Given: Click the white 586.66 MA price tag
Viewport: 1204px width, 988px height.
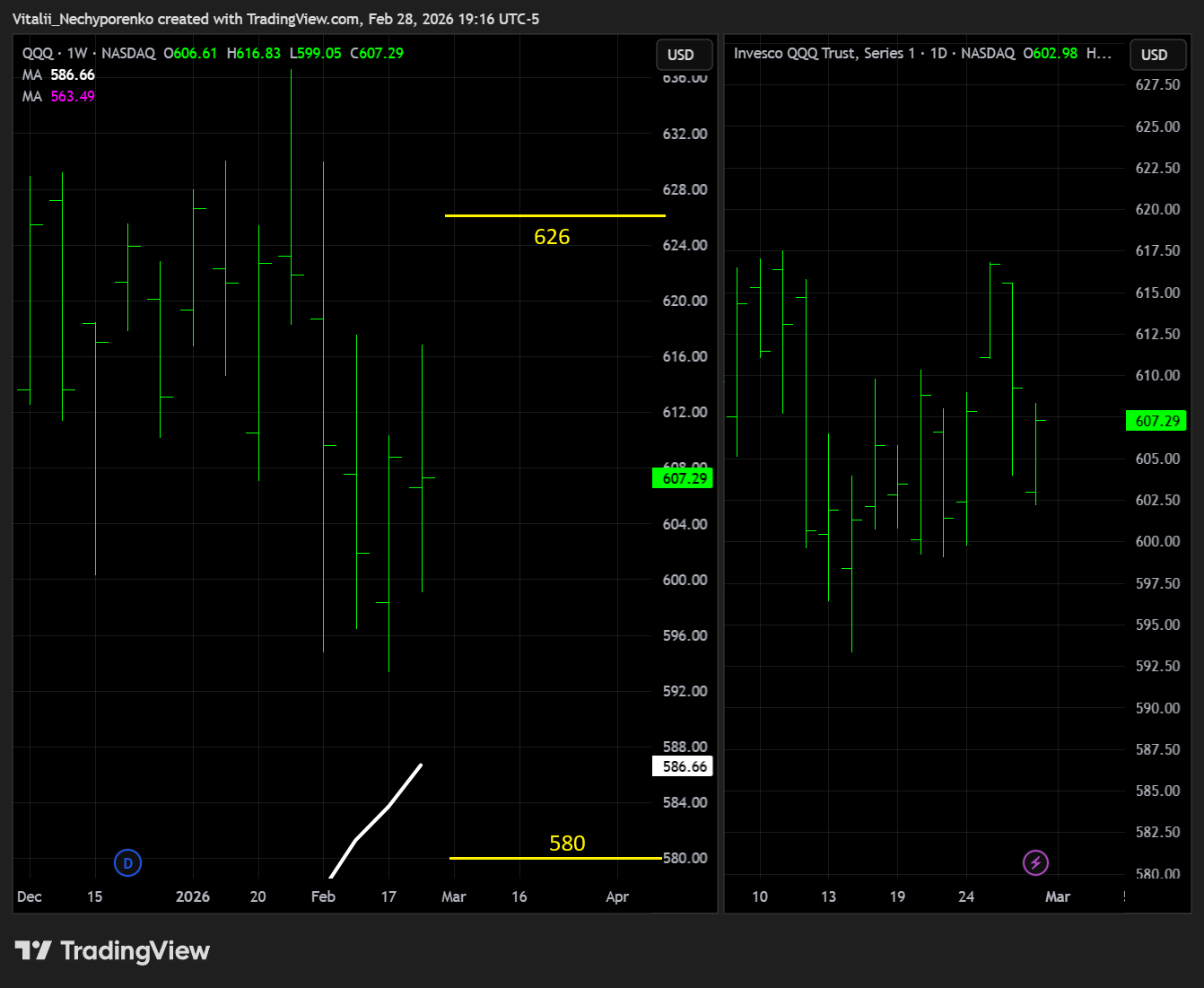Looking at the screenshot, I should [x=683, y=766].
